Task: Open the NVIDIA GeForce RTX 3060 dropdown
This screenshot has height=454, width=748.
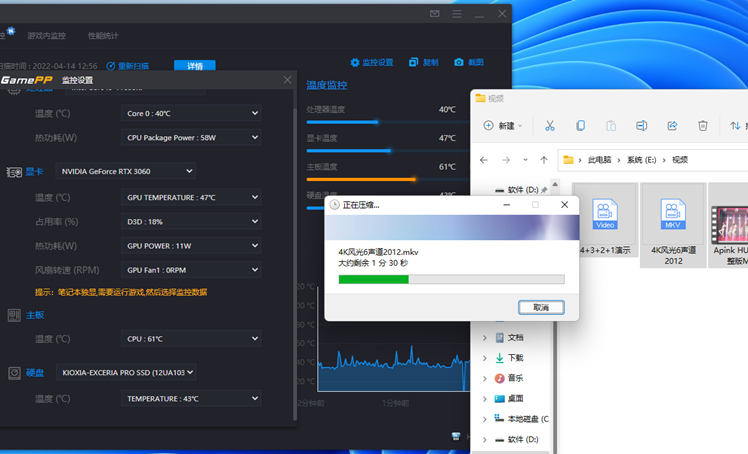Action: click(x=125, y=171)
